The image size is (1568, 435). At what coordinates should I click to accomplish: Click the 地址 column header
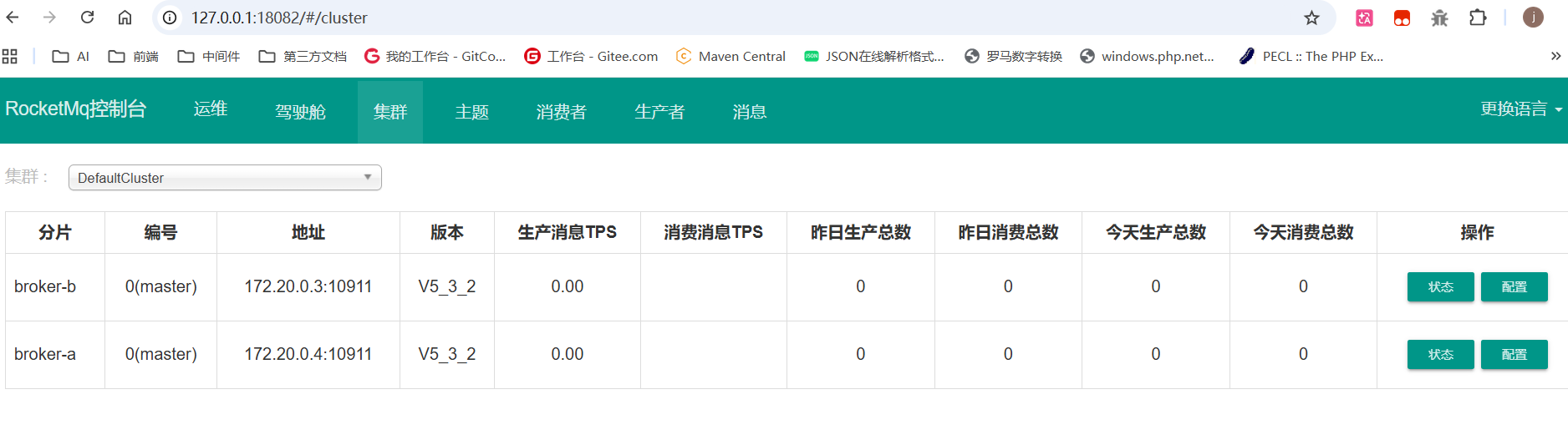pos(308,232)
